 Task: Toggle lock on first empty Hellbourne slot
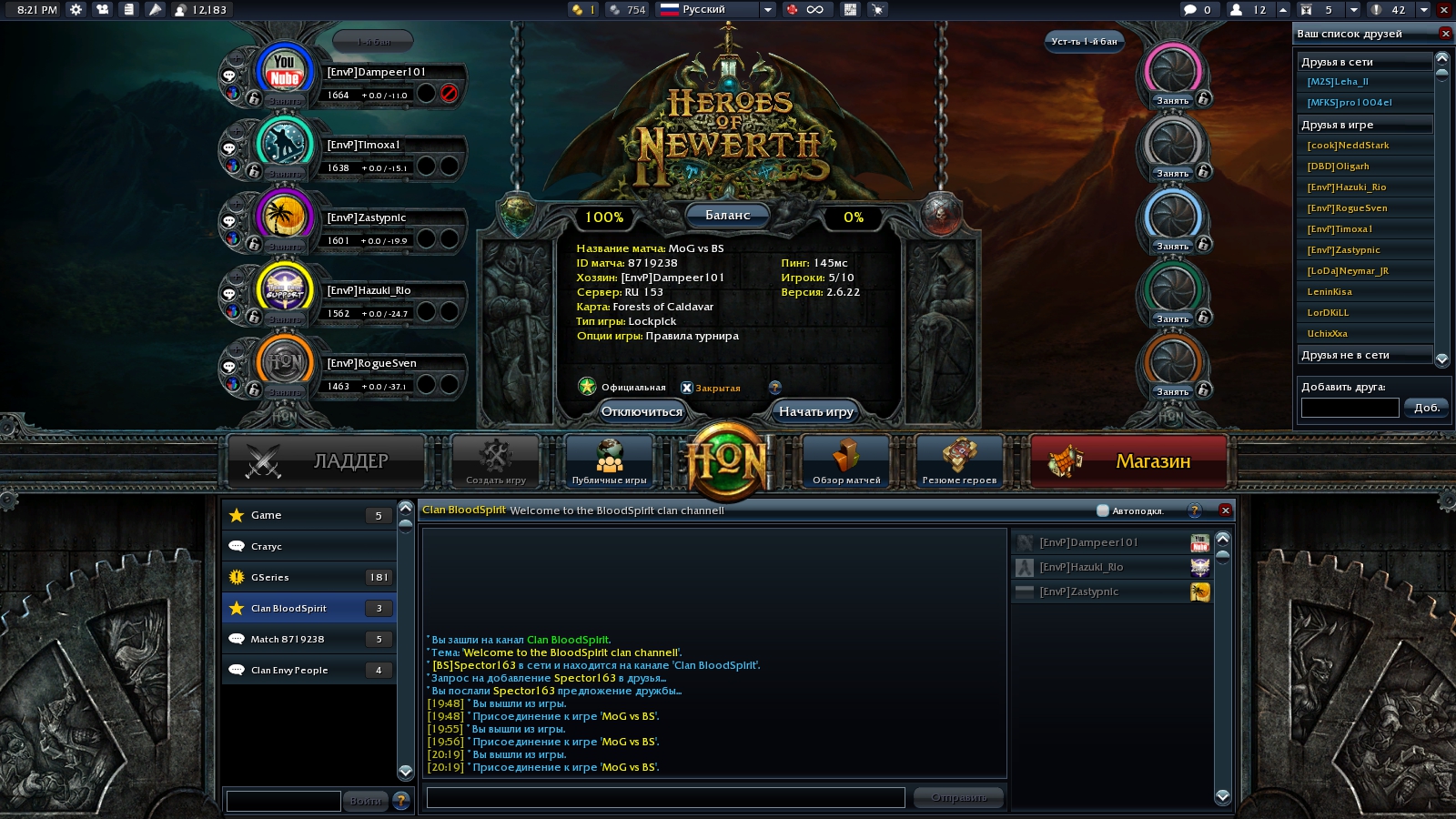point(1204,98)
